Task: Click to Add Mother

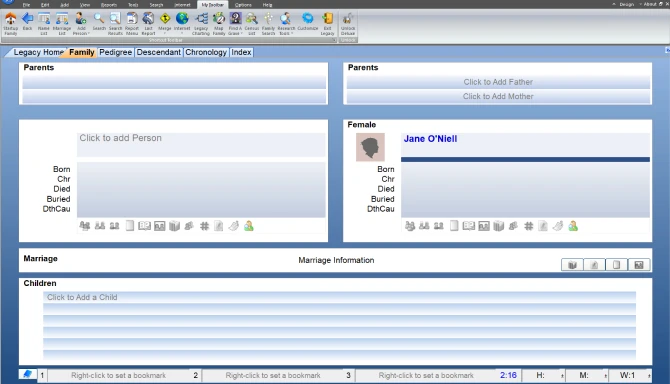Action: [498, 97]
